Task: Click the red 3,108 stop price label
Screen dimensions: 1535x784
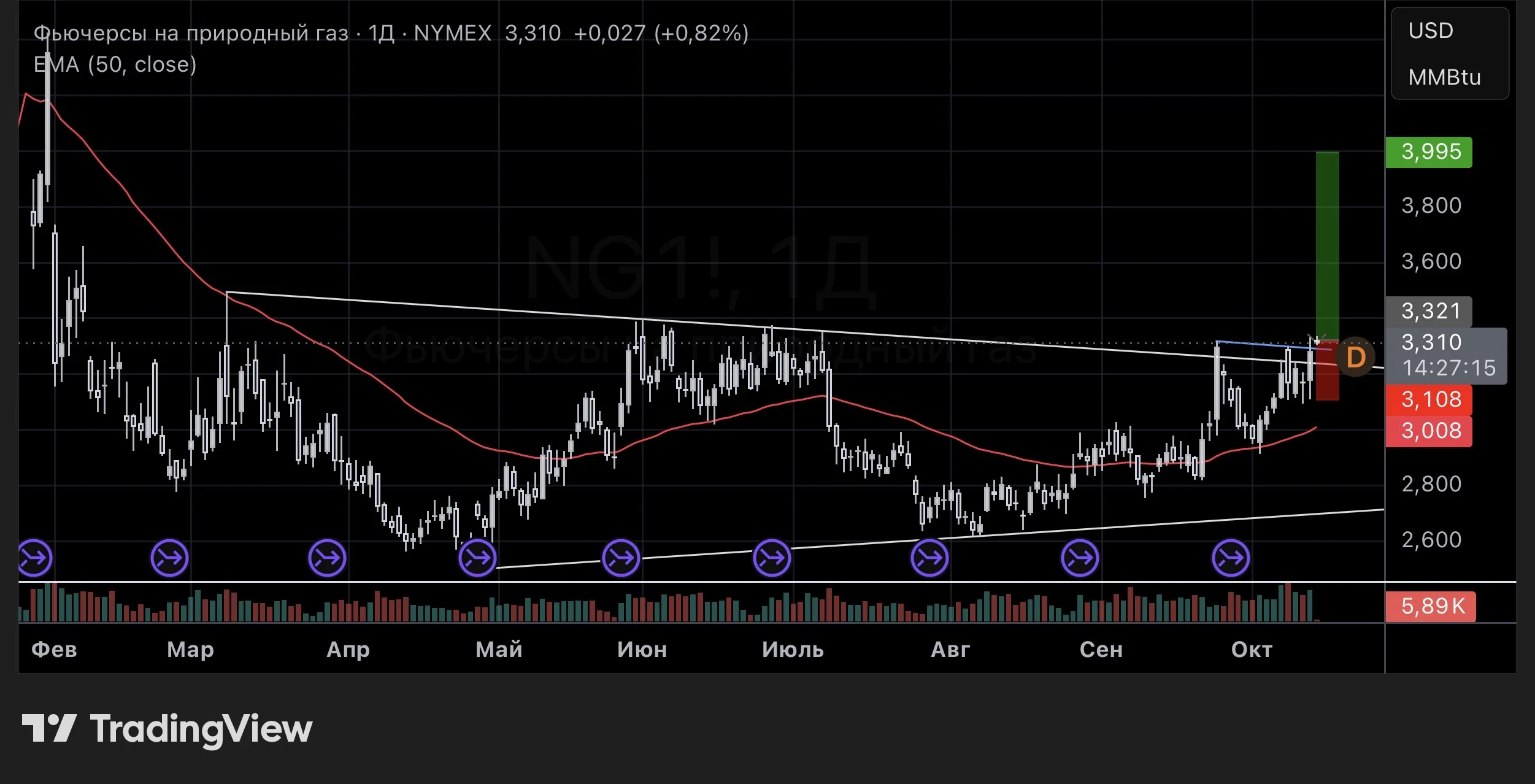Action: pos(1429,400)
